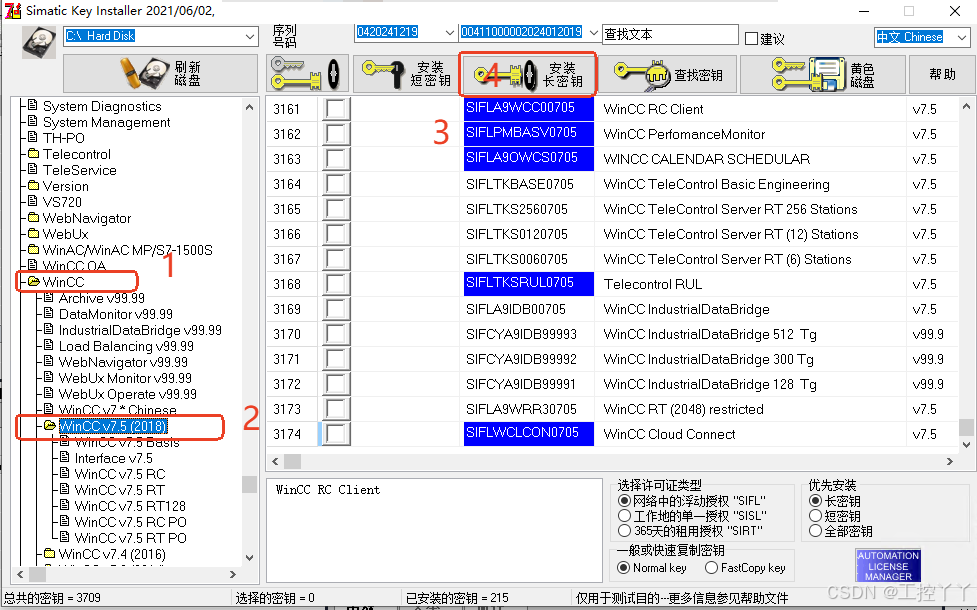Image resolution: width=977 pixels, height=610 pixels.
Task: Select the FastCopy key radio option
Action: (711, 568)
